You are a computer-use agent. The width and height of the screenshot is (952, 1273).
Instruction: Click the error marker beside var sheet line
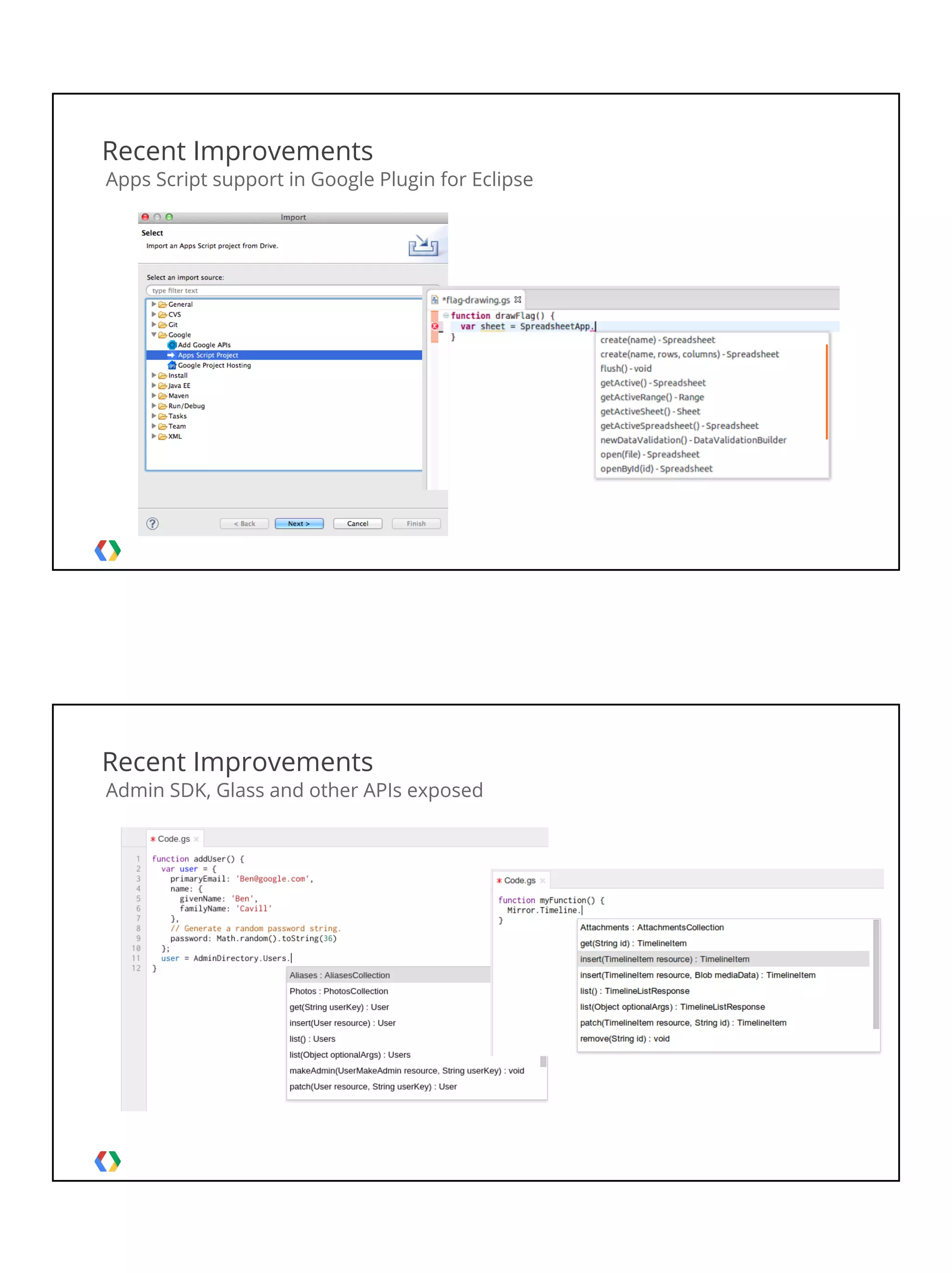pos(435,326)
